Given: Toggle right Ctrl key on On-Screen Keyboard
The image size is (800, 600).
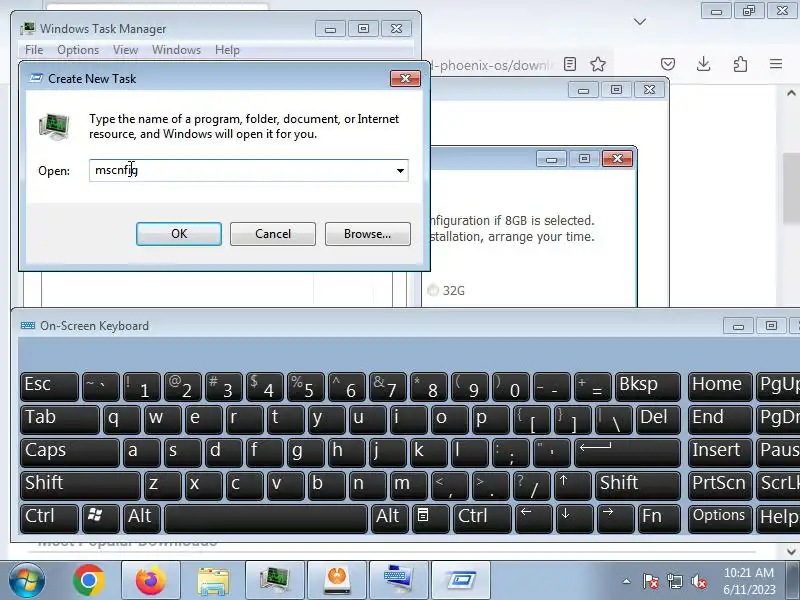Looking at the screenshot, I should 482,518.
